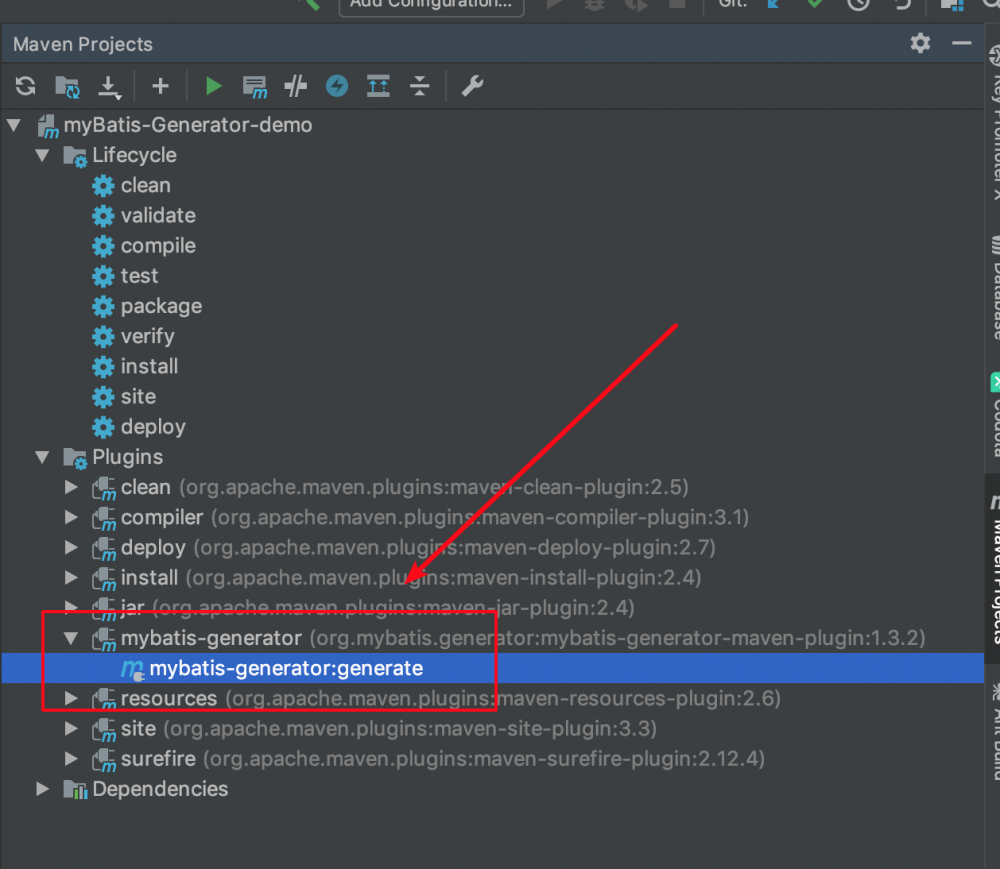Open the Maven Projects side tab
The image size is (1000, 869).
point(994,567)
